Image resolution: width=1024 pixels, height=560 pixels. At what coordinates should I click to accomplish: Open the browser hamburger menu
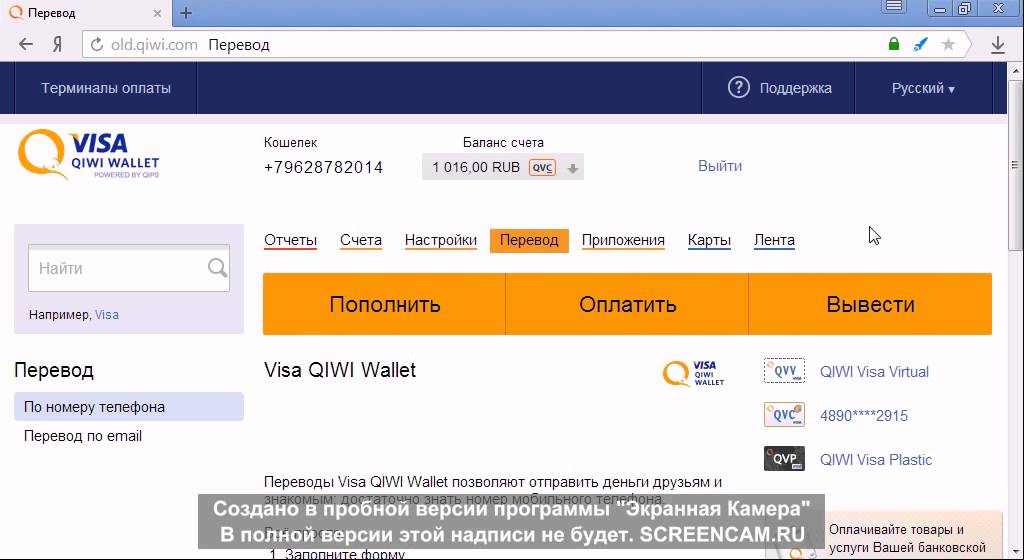tap(894, 7)
